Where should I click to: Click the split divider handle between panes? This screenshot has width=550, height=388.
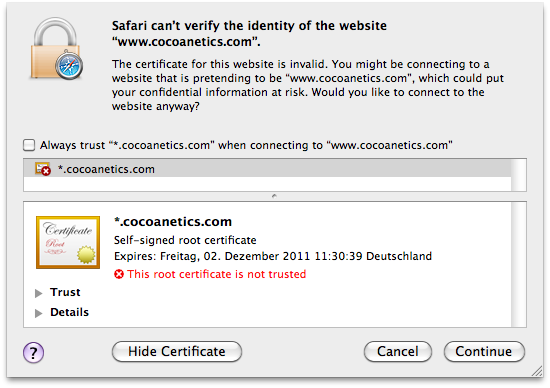point(274,196)
